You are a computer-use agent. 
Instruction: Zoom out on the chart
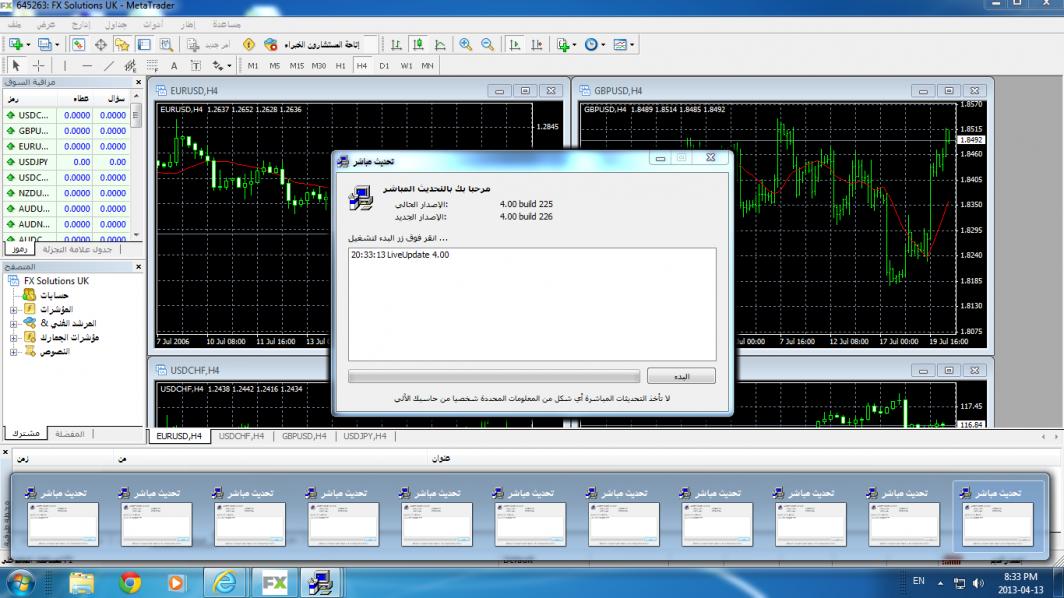click(487, 44)
